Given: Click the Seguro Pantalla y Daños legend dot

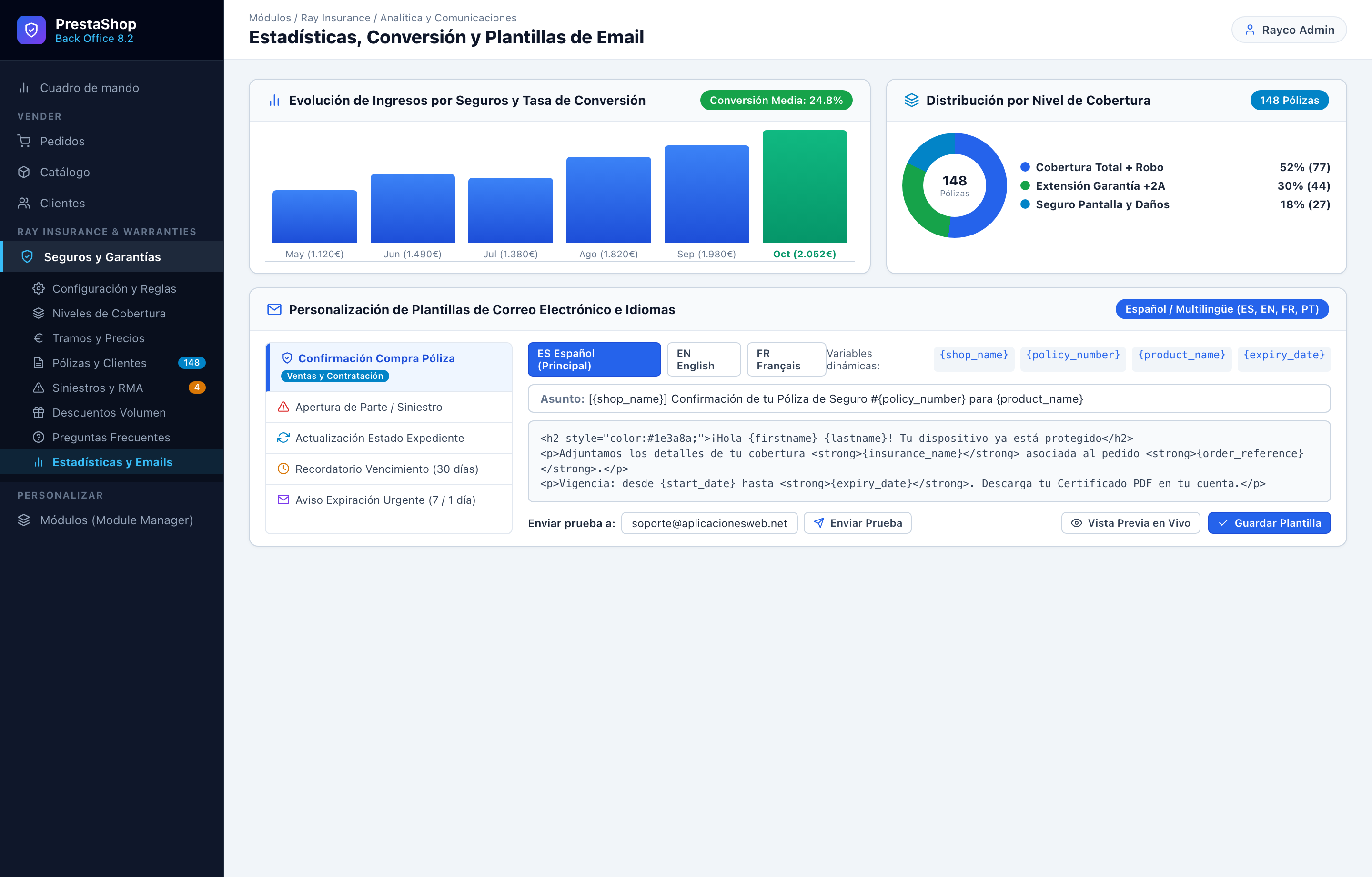Looking at the screenshot, I should pyautogui.click(x=1025, y=204).
